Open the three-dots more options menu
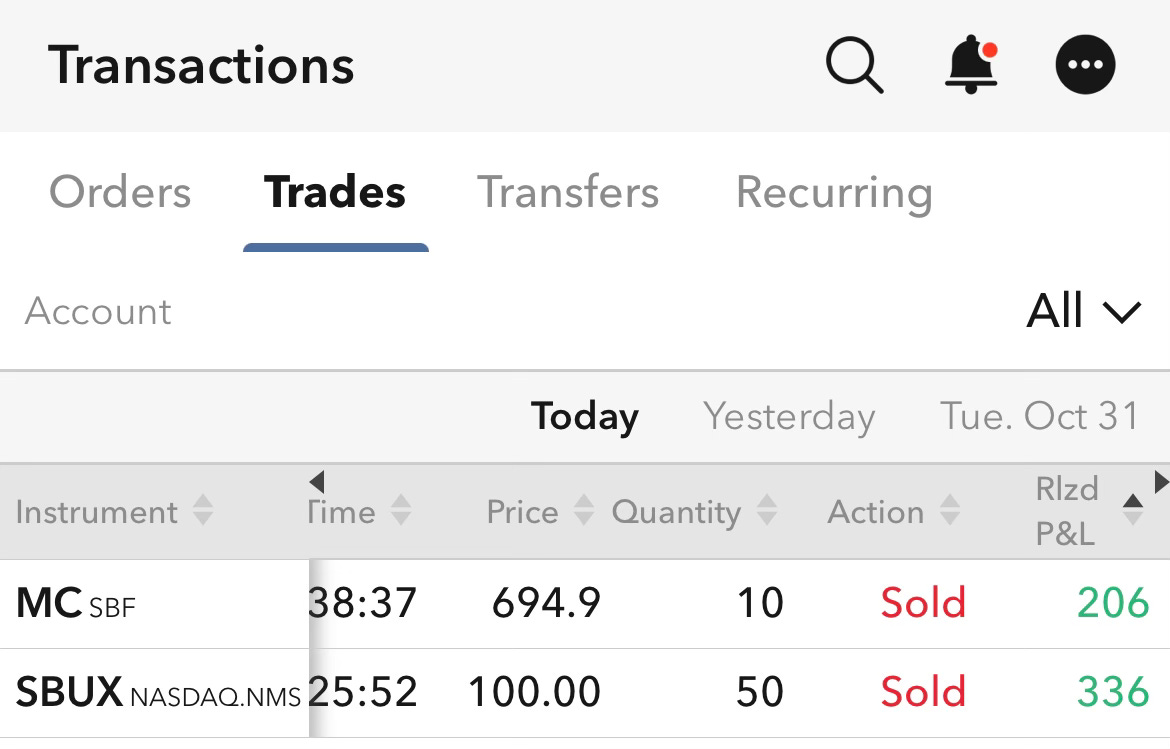Screen dimensions: 1170x749 (1085, 65)
